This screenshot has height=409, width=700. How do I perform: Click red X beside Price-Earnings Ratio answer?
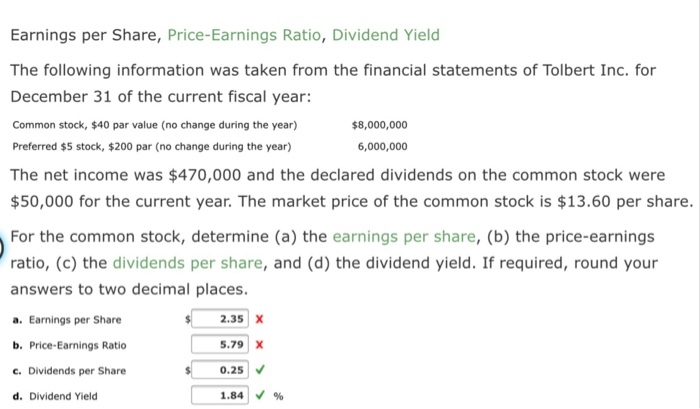259,345
